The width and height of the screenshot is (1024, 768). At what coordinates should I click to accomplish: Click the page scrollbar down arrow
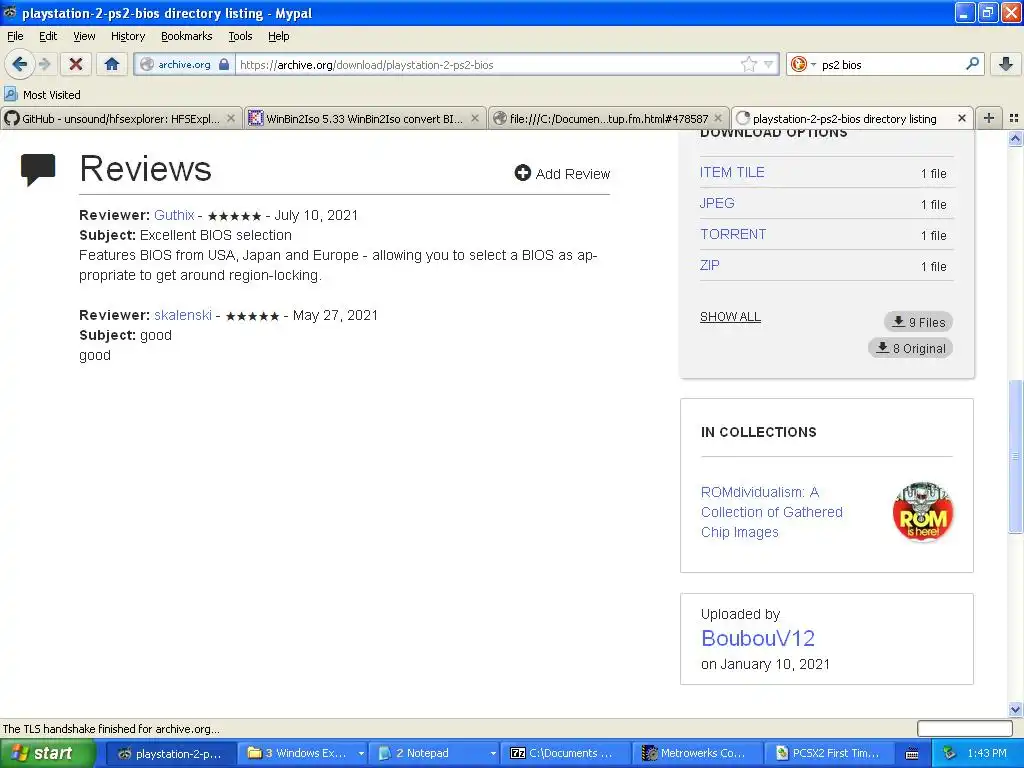1016,709
